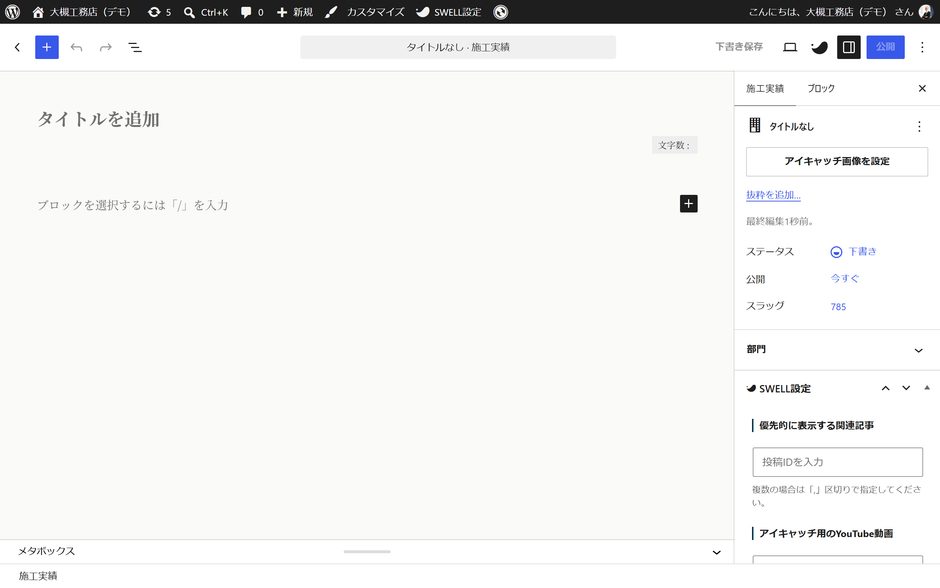The image size is (940, 588).
Task: Click the 投稿IDを入力 input field
Action: tap(837, 462)
